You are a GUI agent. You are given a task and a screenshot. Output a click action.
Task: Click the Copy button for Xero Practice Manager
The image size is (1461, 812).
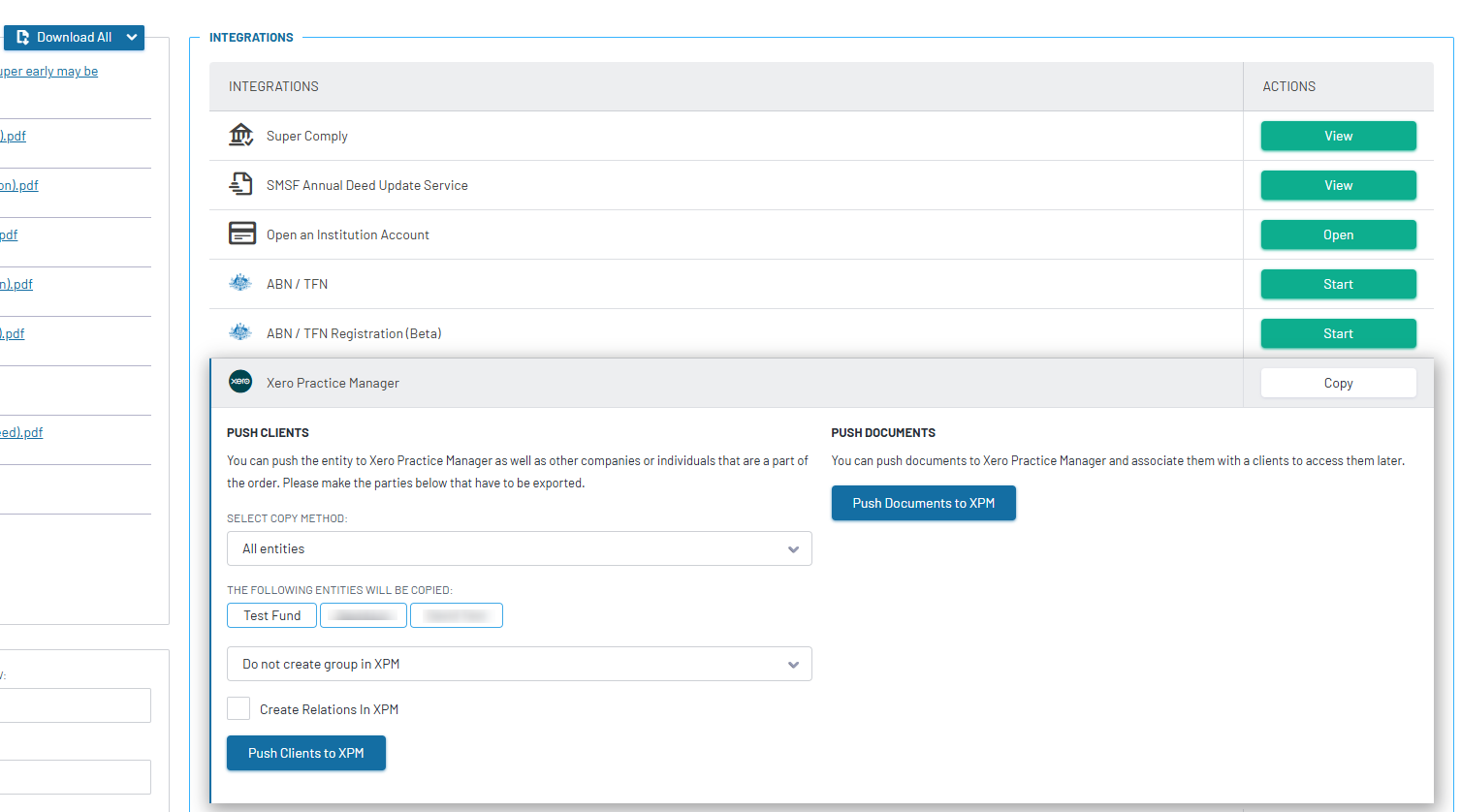click(x=1338, y=383)
